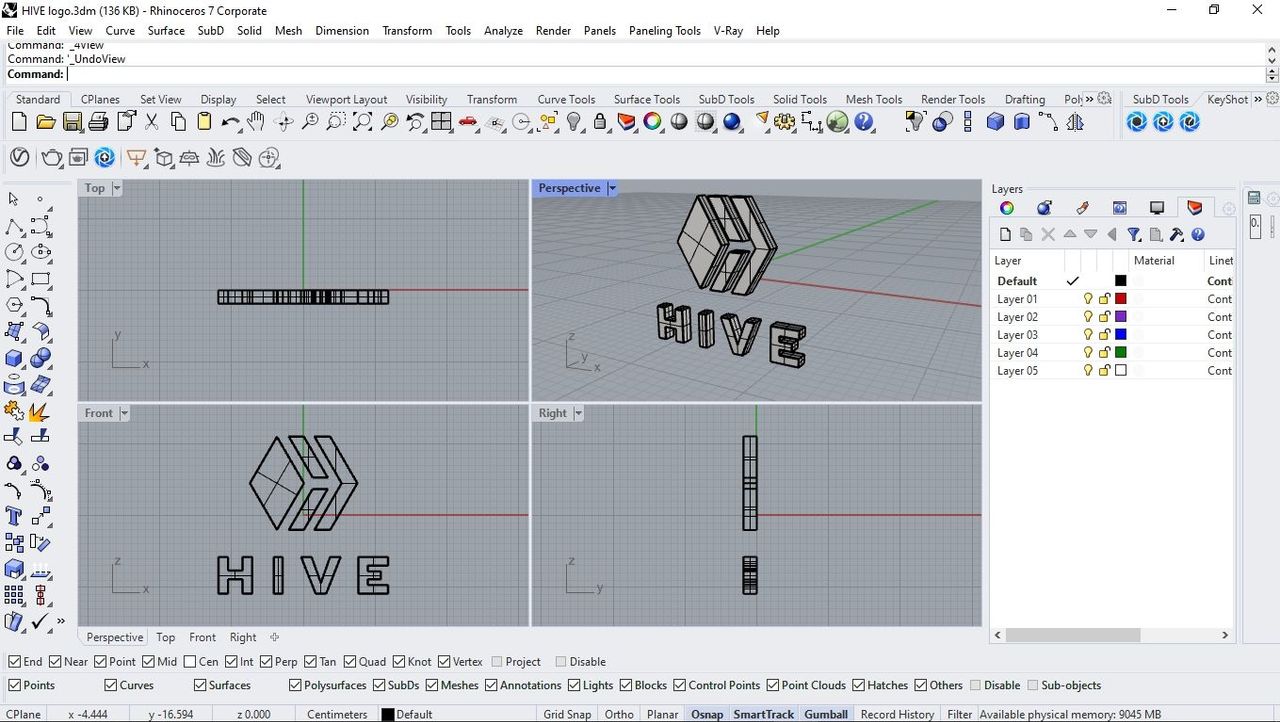Toggle Grid Snap in status bar
The image size is (1280, 722).
567,714
